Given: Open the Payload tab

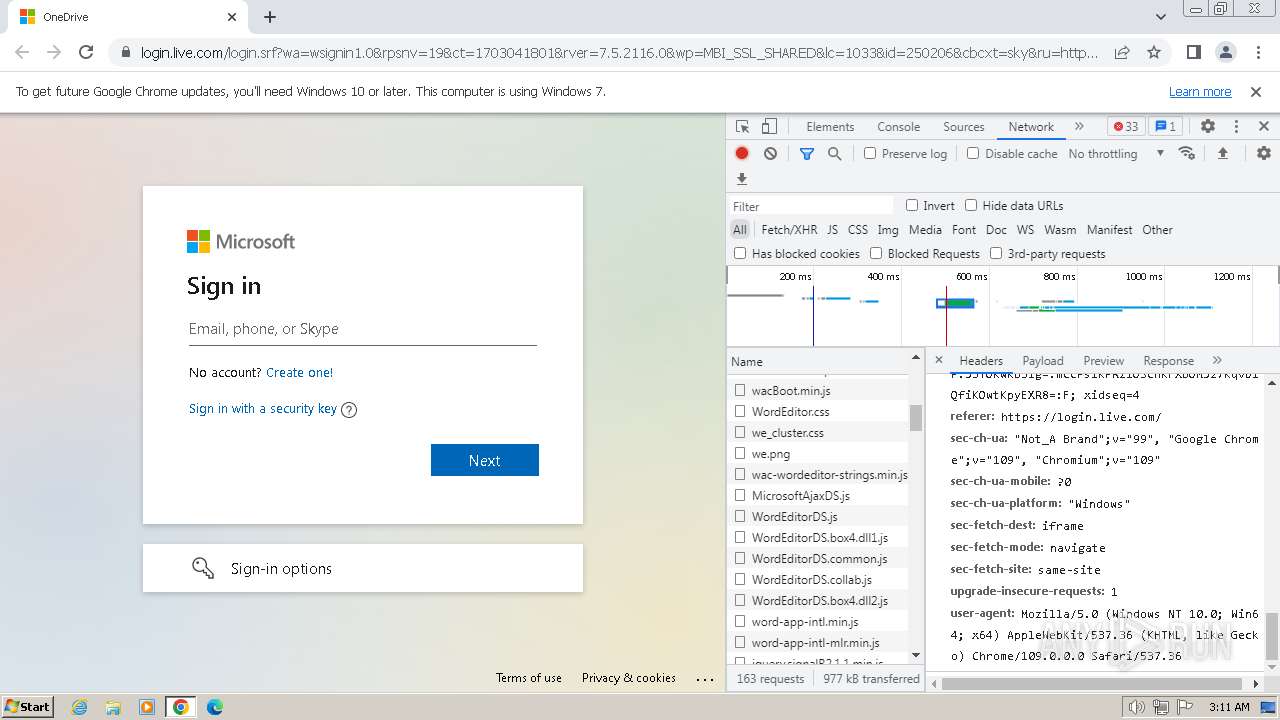Looking at the screenshot, I should (x=1043, y=361).
